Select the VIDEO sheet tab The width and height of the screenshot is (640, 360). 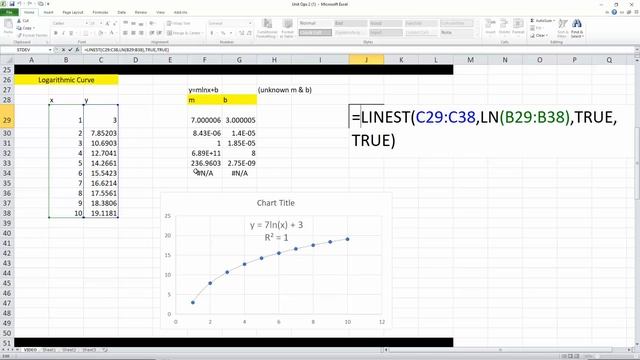(30, 350)
